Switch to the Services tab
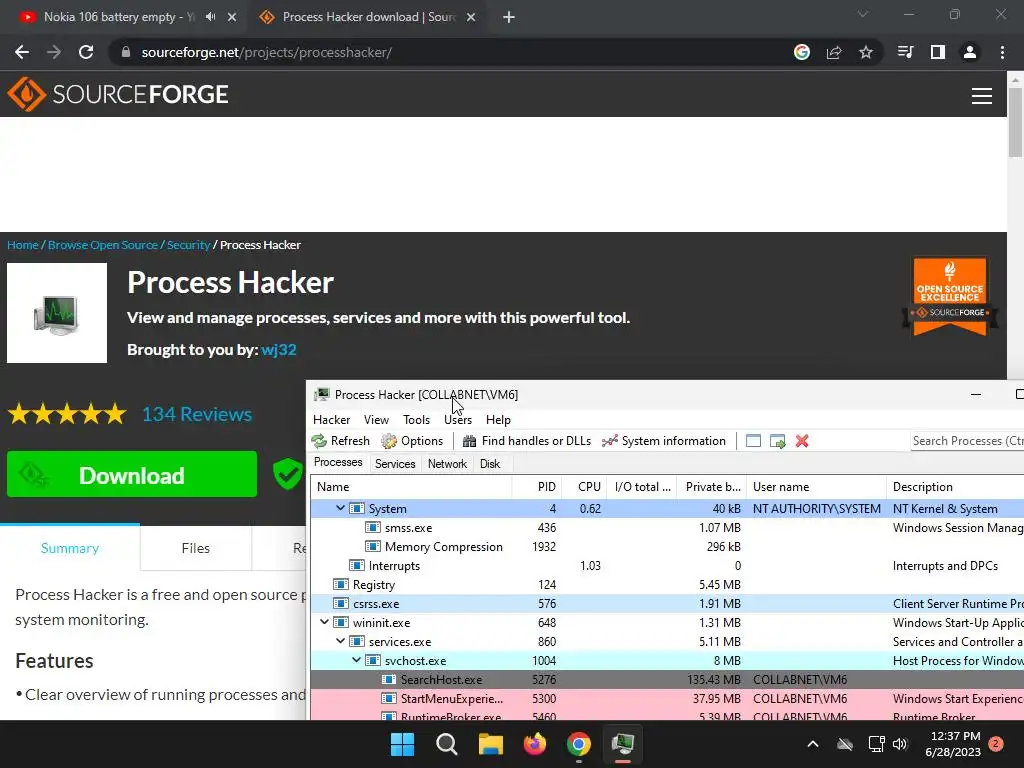Image resolution: width=1024 pixels, height=768 pixels. [395, 464]
